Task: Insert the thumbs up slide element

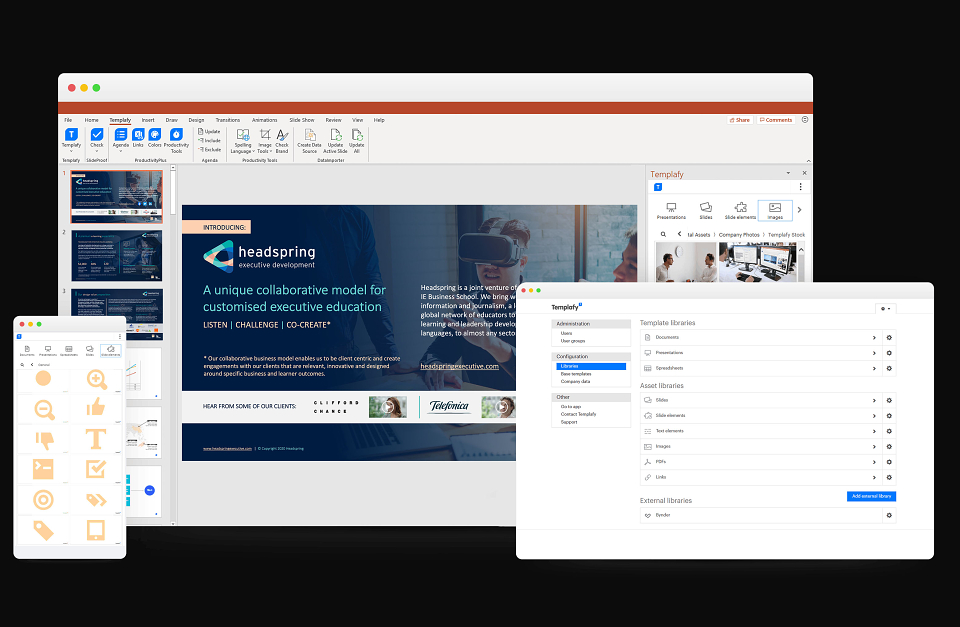Action: click(x=96, y=407)
